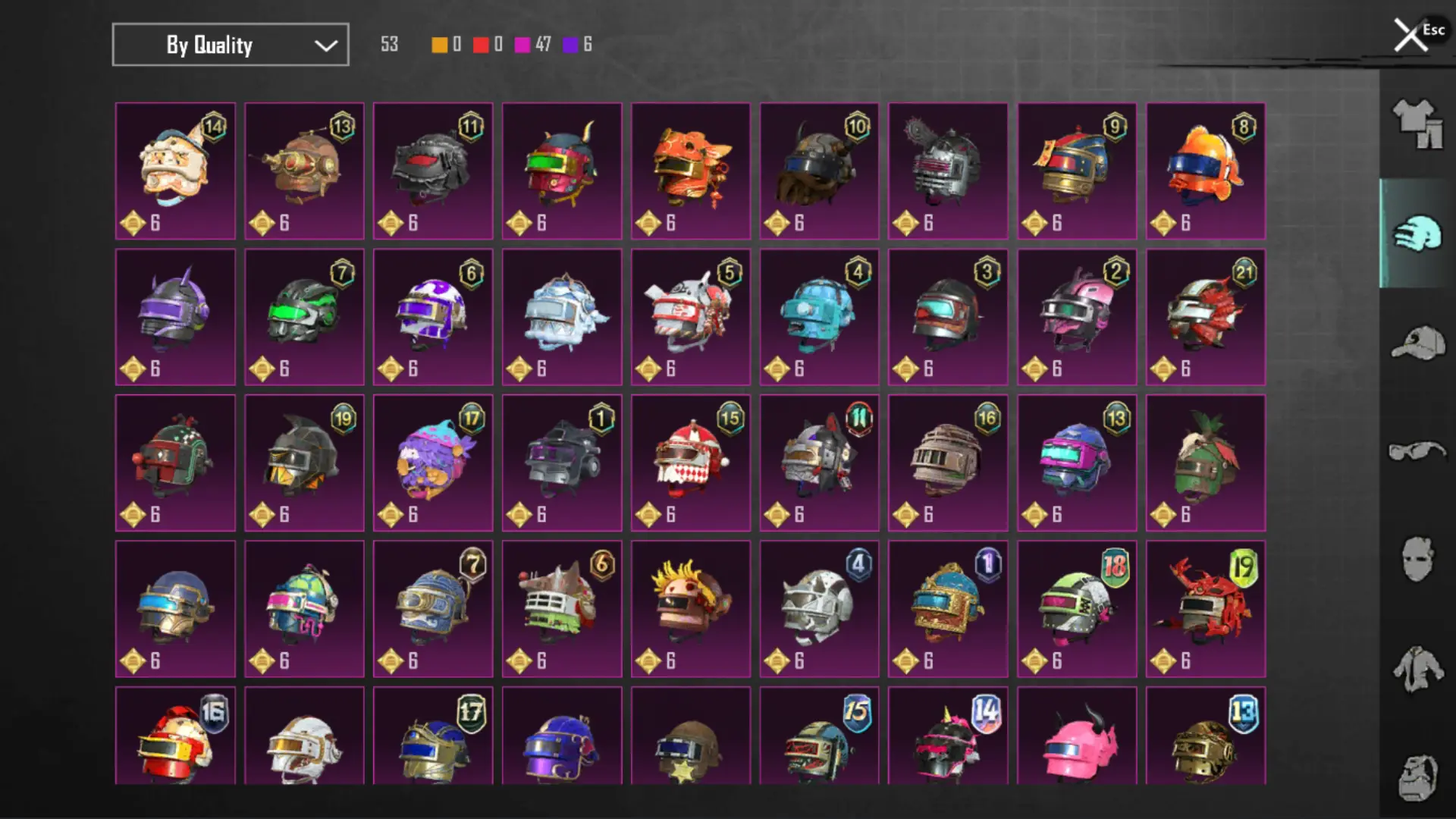Select the green glowing helmet numbered 7
1456x819 pixels.
point(304,317)
